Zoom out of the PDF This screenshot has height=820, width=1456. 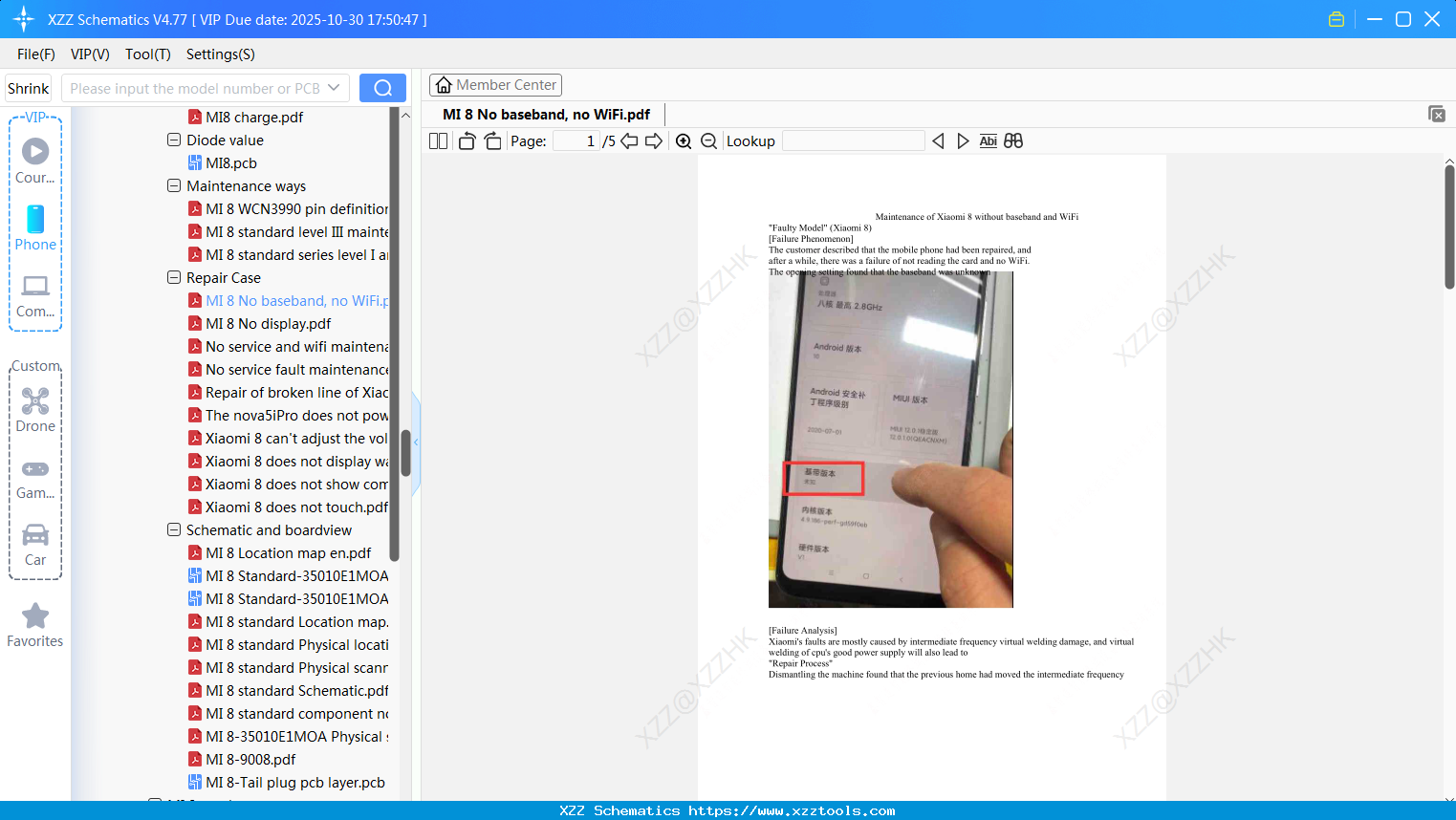tap(709, 141)
